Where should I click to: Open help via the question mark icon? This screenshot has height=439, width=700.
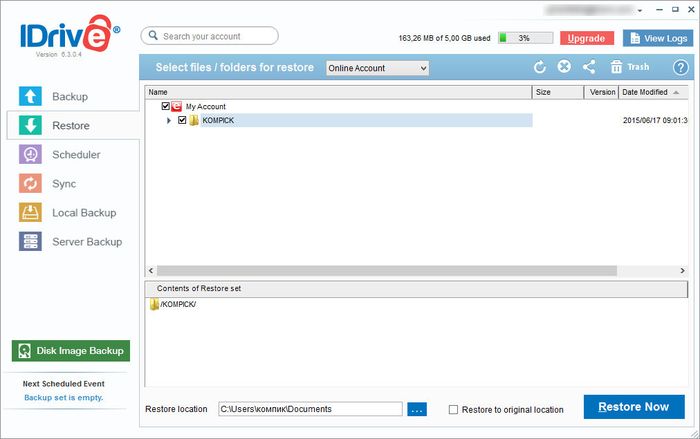coord(681,67)
